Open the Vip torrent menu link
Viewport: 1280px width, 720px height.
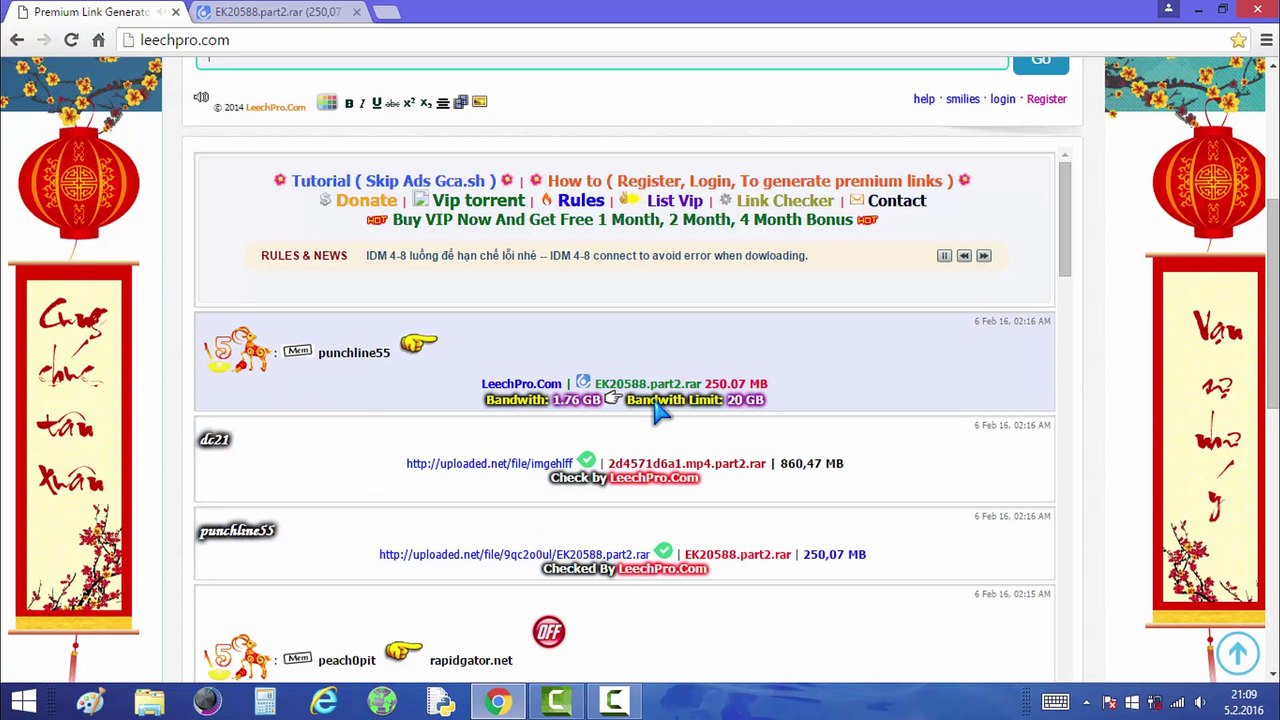click(478, 200)
